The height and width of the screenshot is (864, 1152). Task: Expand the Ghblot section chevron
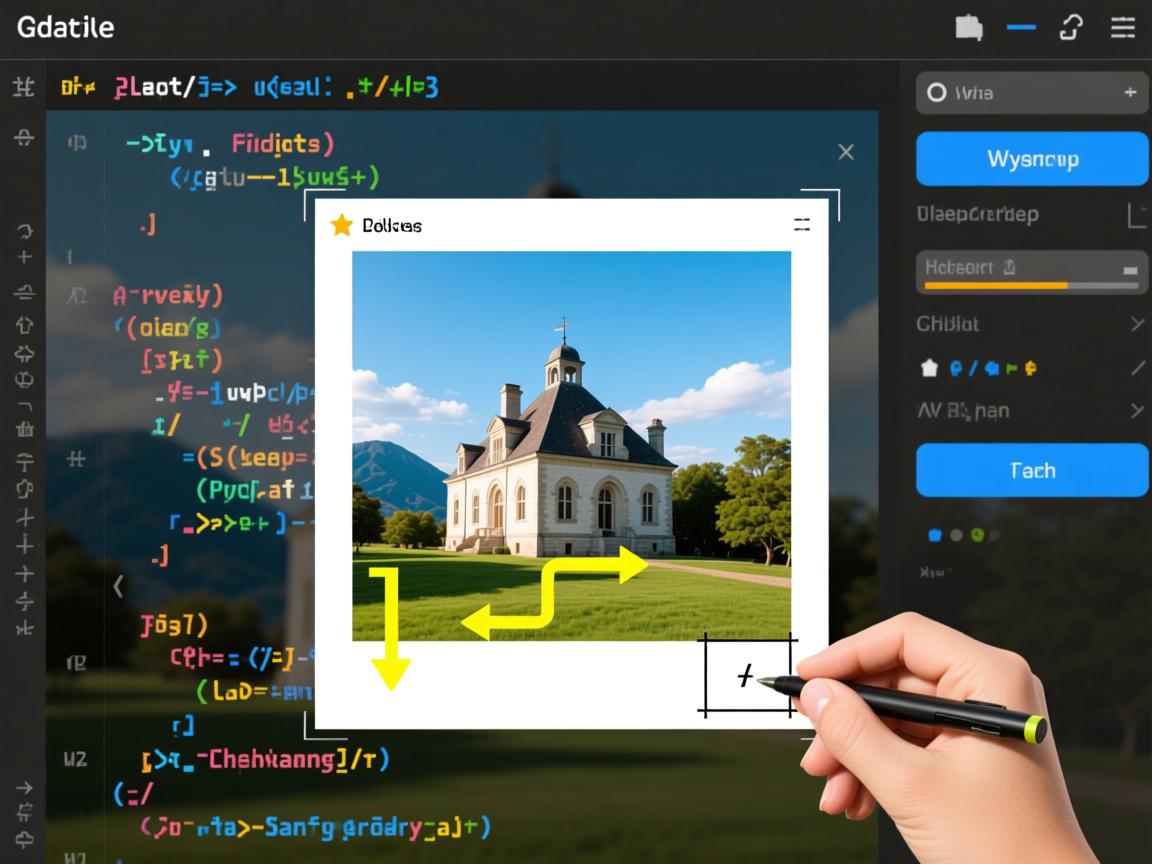[x=1137, y=324]
